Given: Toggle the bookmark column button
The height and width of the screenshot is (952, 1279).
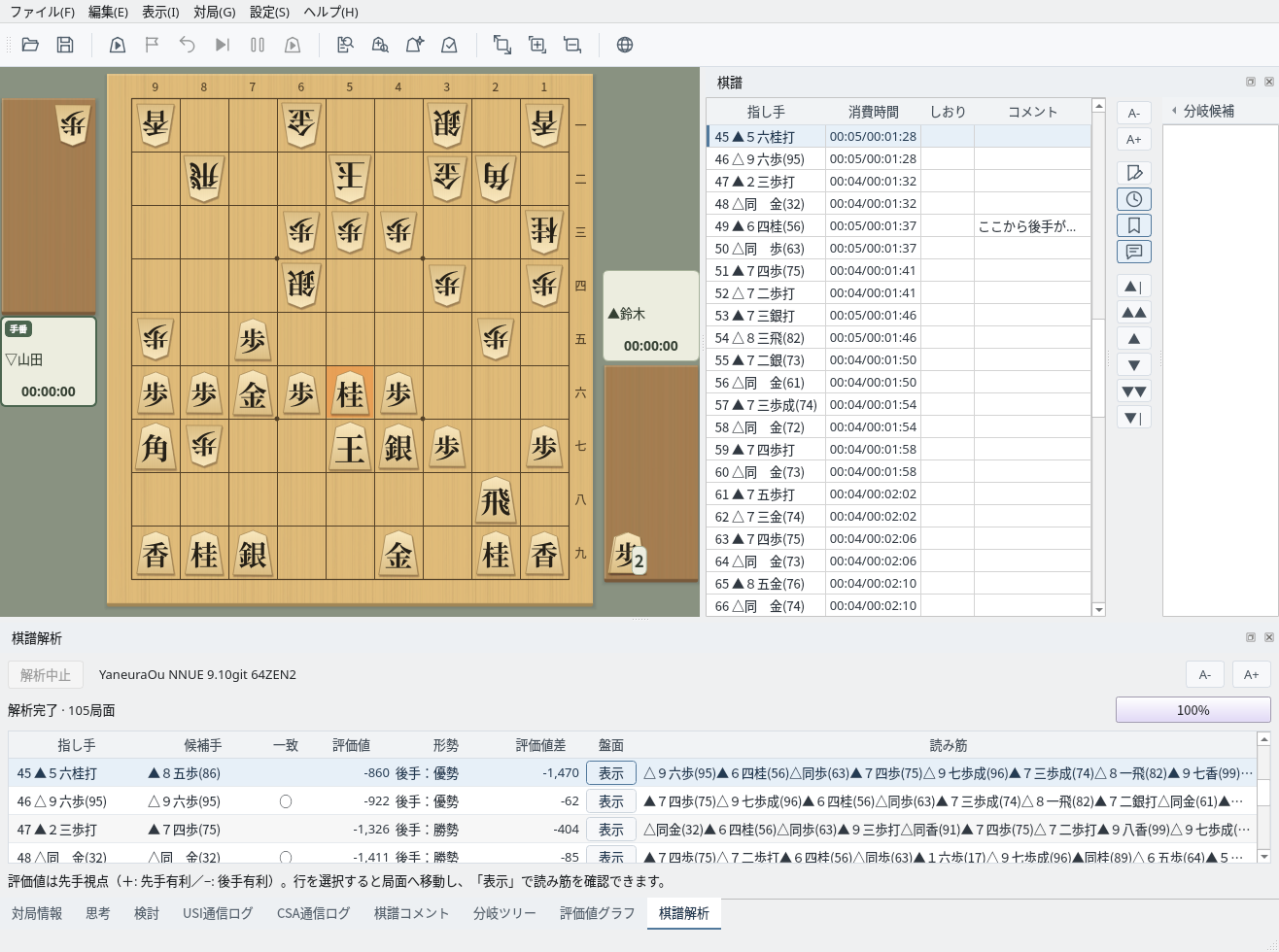Looking at the screenshot, I should [1134, 225].
